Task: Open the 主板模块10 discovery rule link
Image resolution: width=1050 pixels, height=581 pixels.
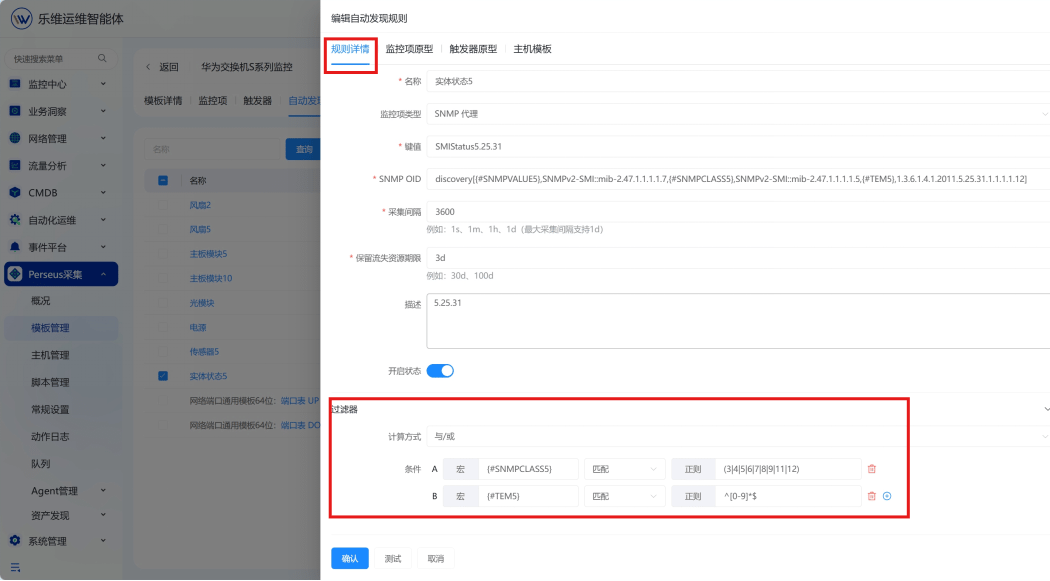Action: click(x=210, y=278)
